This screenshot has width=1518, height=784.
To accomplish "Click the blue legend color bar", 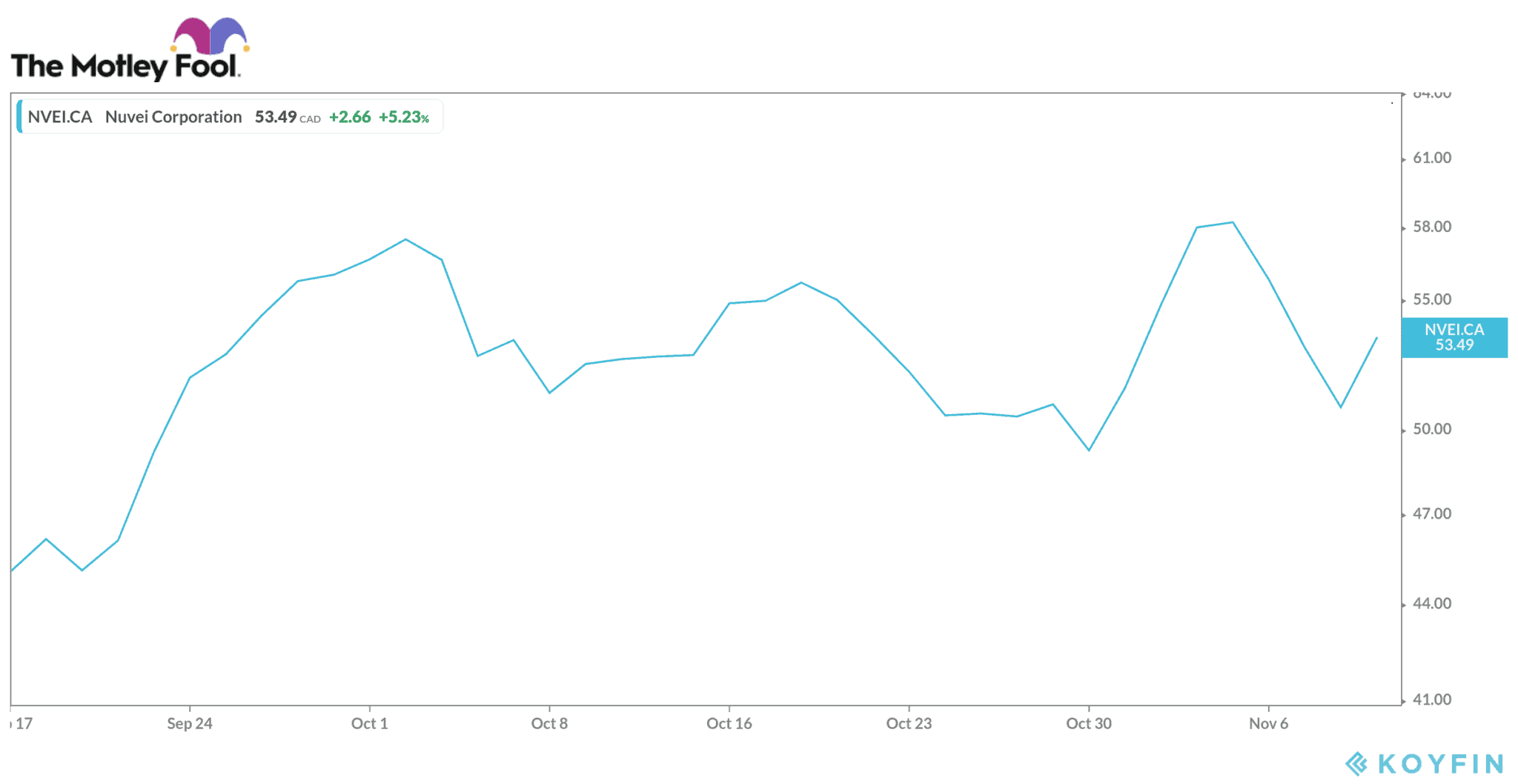I will [x=20, y=117].
